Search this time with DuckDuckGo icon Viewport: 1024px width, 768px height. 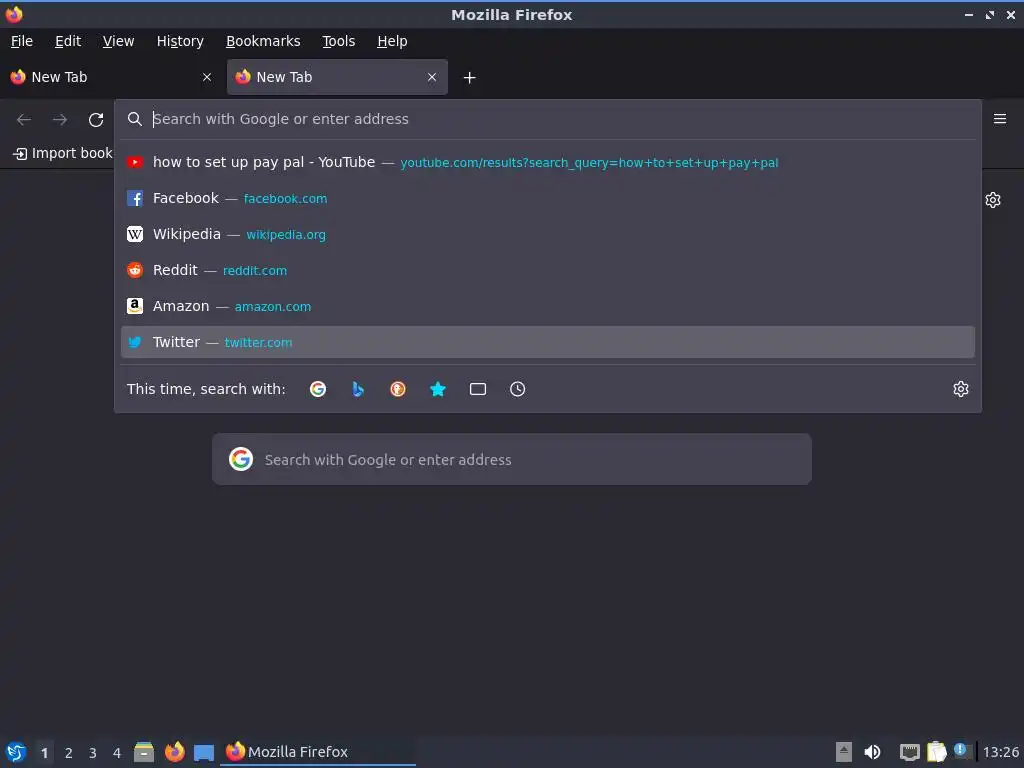click(398, 389)
